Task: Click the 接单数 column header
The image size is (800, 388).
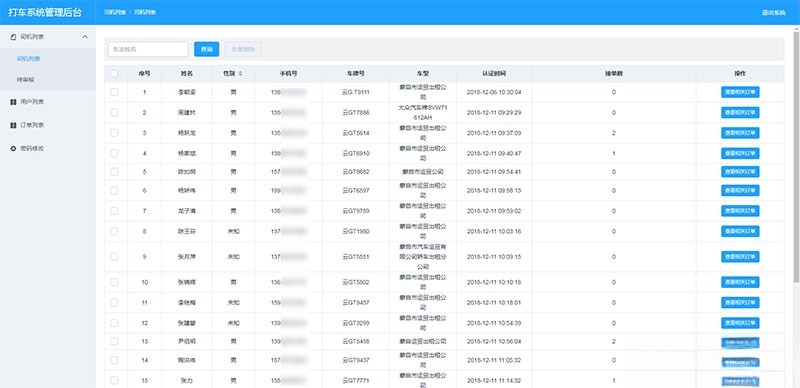Action: 614,74
